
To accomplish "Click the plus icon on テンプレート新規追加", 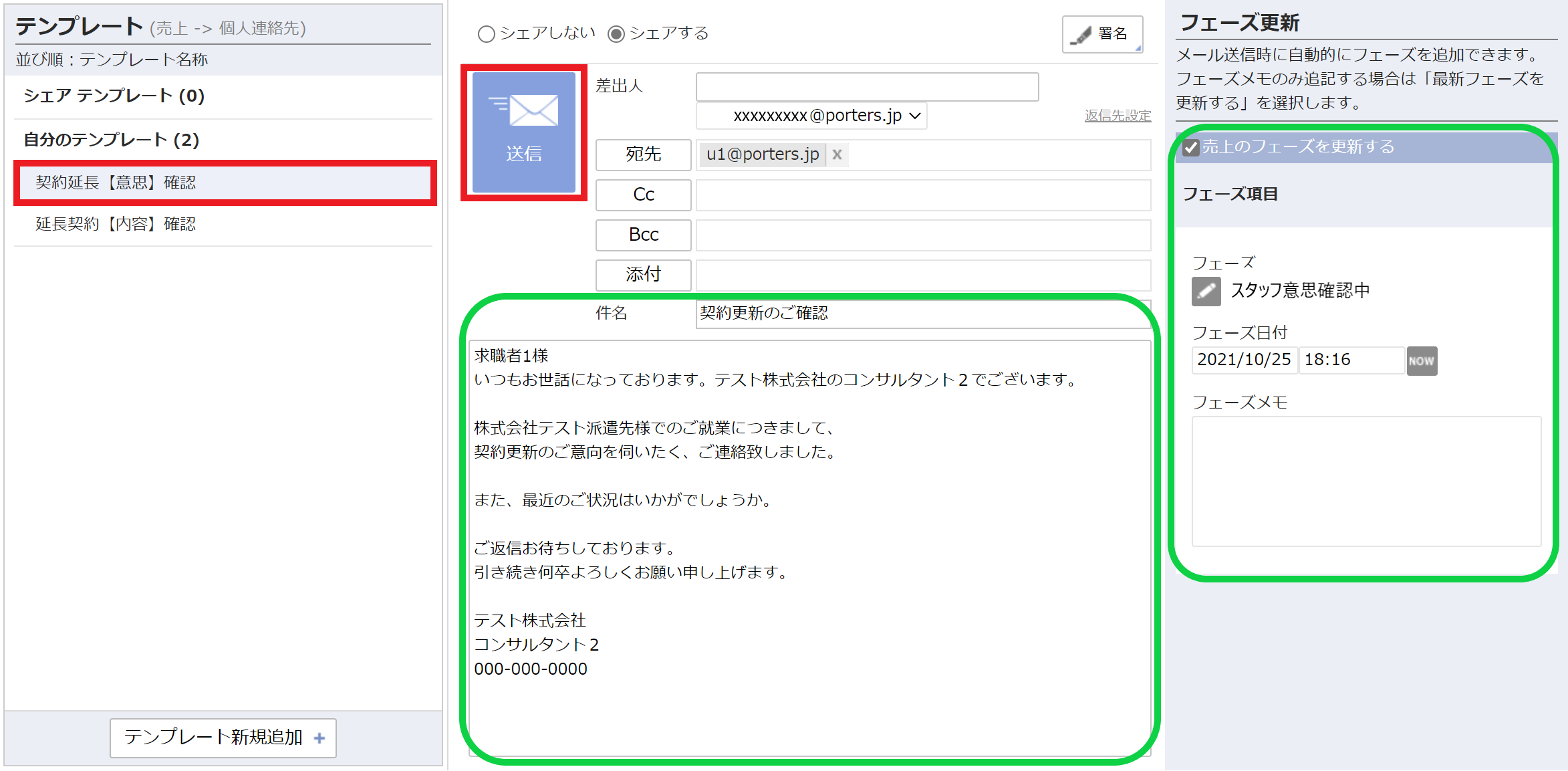I will click(319, 738).
